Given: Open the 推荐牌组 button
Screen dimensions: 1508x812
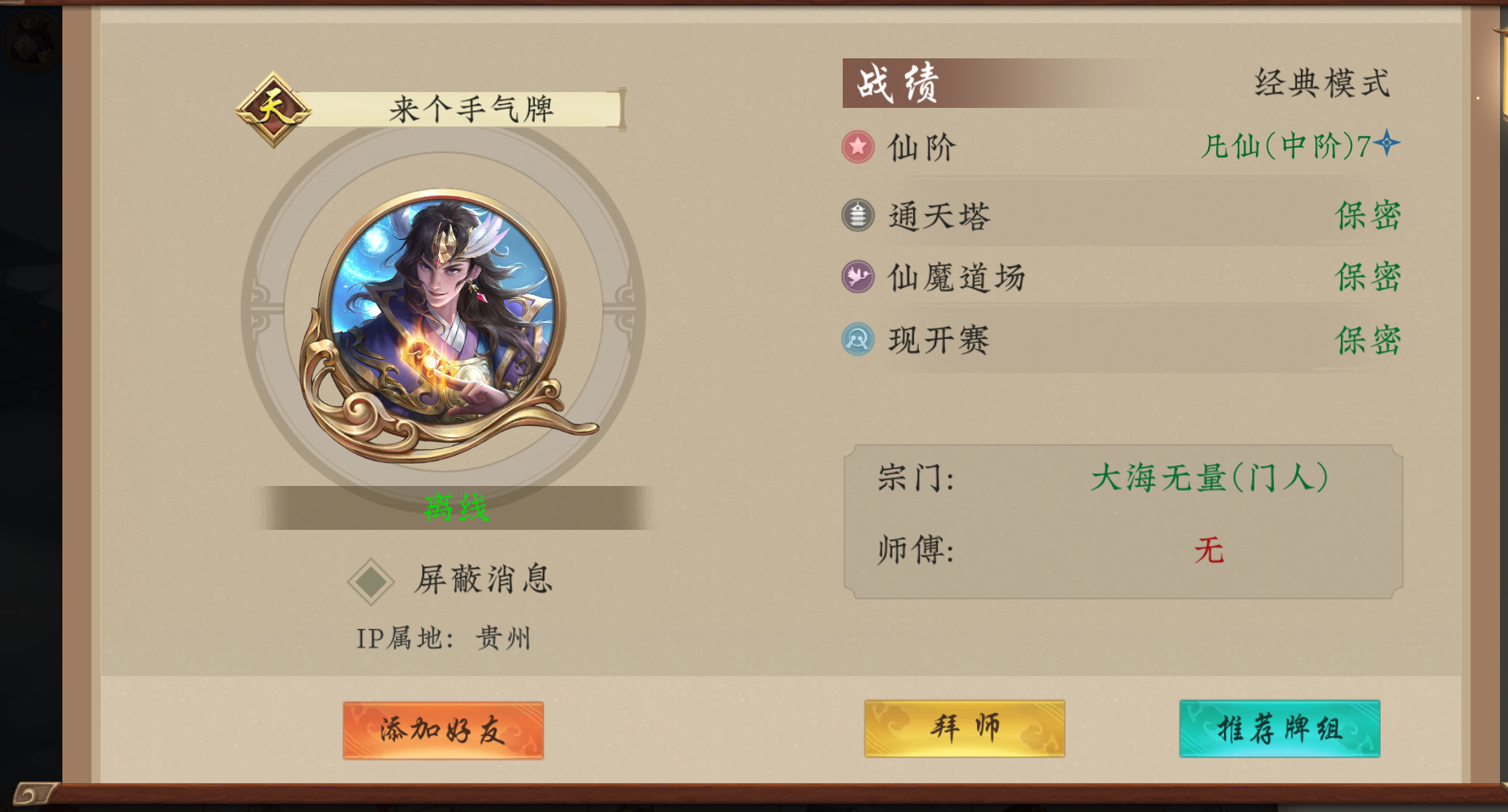Looking at the screenshot, I should [x=1279, y=728].
